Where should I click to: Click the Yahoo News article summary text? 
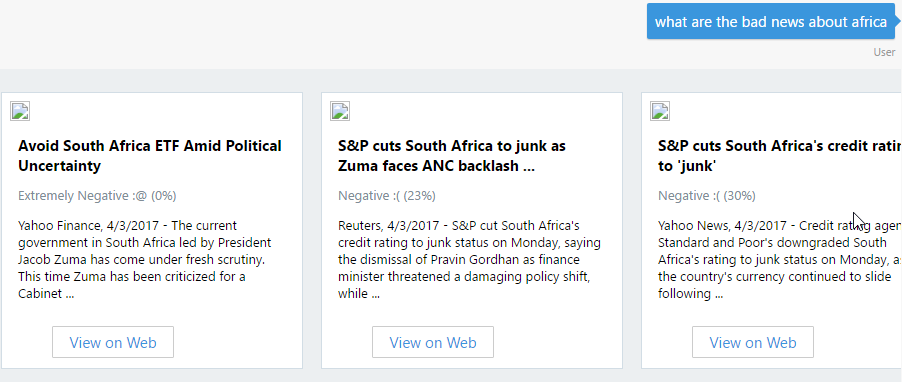pos(779,259)
